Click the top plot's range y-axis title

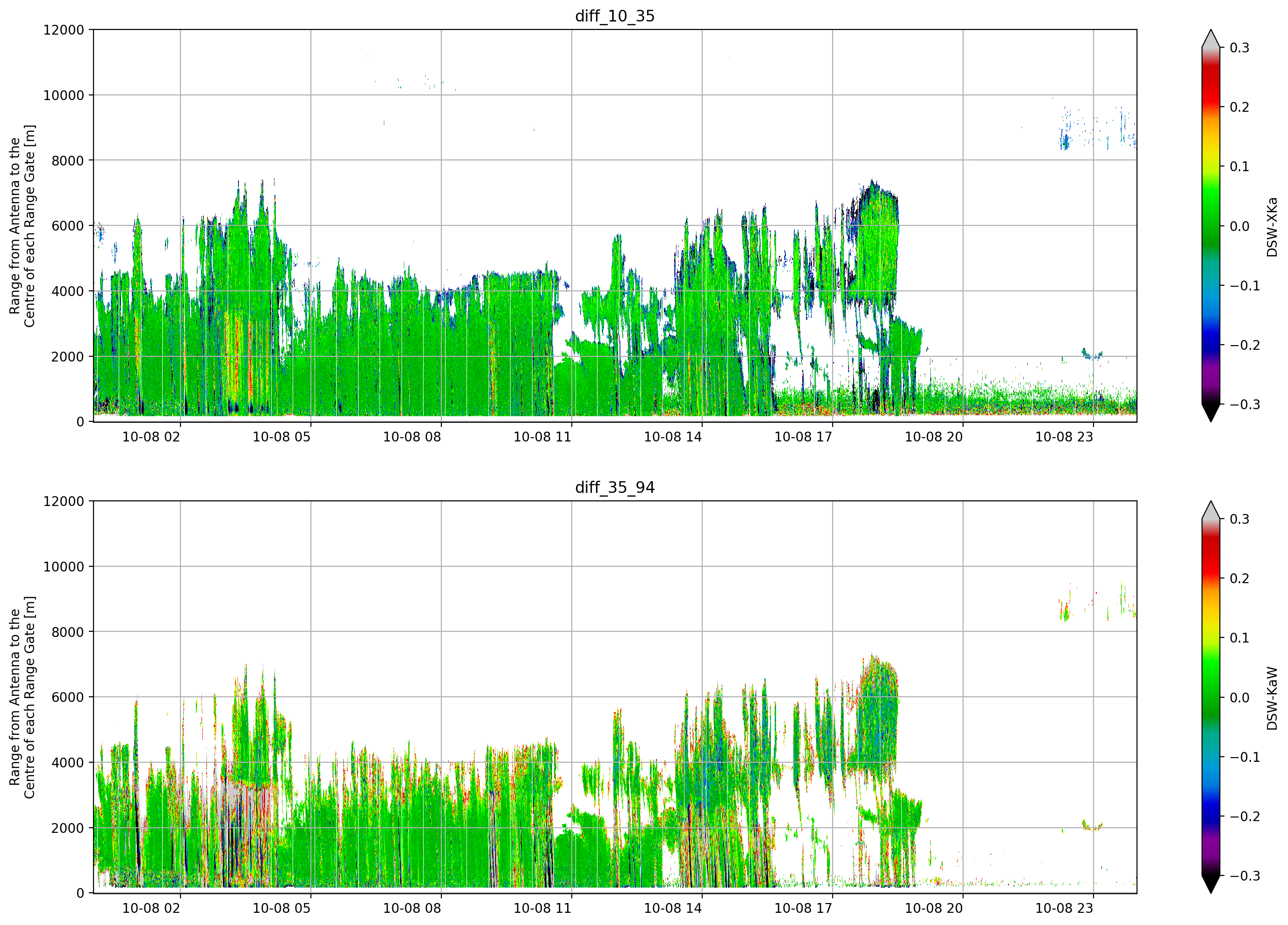(22, 226)
